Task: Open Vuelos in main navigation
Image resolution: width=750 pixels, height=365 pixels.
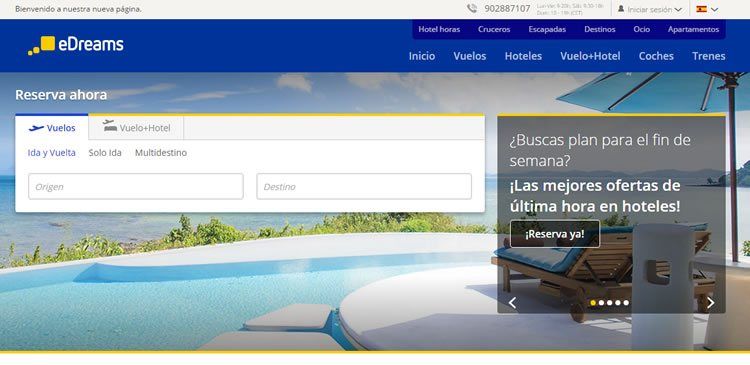Action: [470, 56]
